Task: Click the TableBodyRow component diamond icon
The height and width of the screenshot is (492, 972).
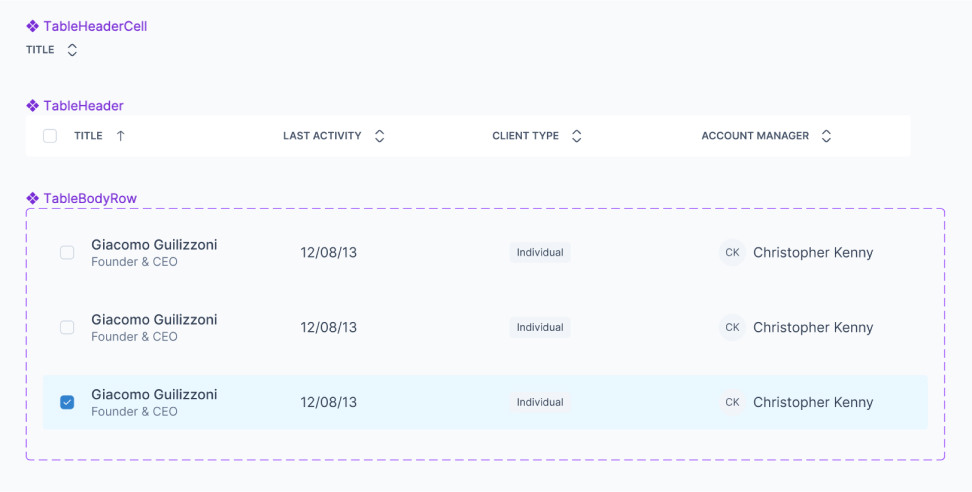Action: click(x=32, y=198)
